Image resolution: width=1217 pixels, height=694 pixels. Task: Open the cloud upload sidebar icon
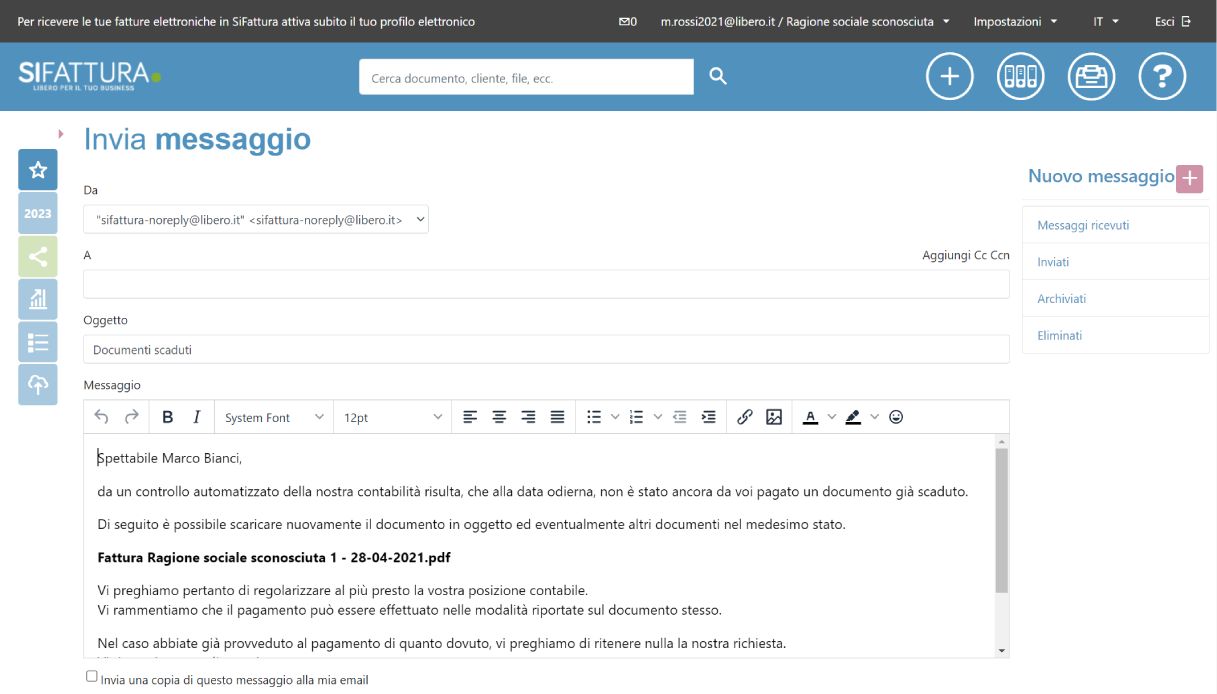pos(38,385)
